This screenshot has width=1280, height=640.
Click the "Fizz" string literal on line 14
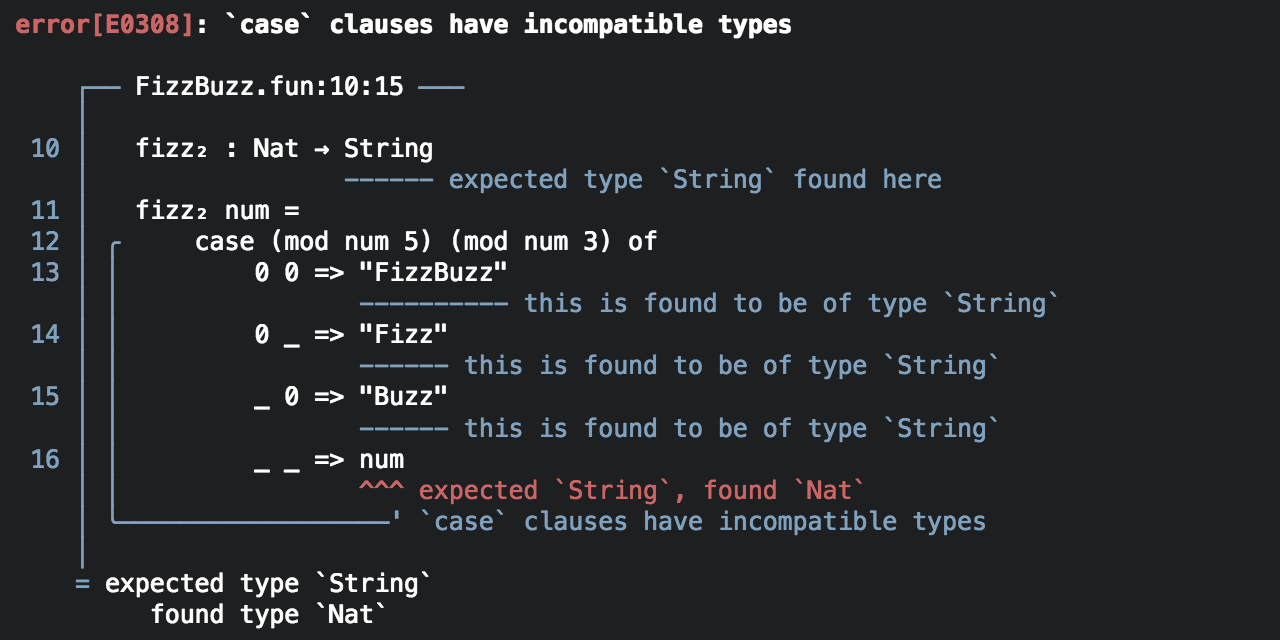click(404, 335)
